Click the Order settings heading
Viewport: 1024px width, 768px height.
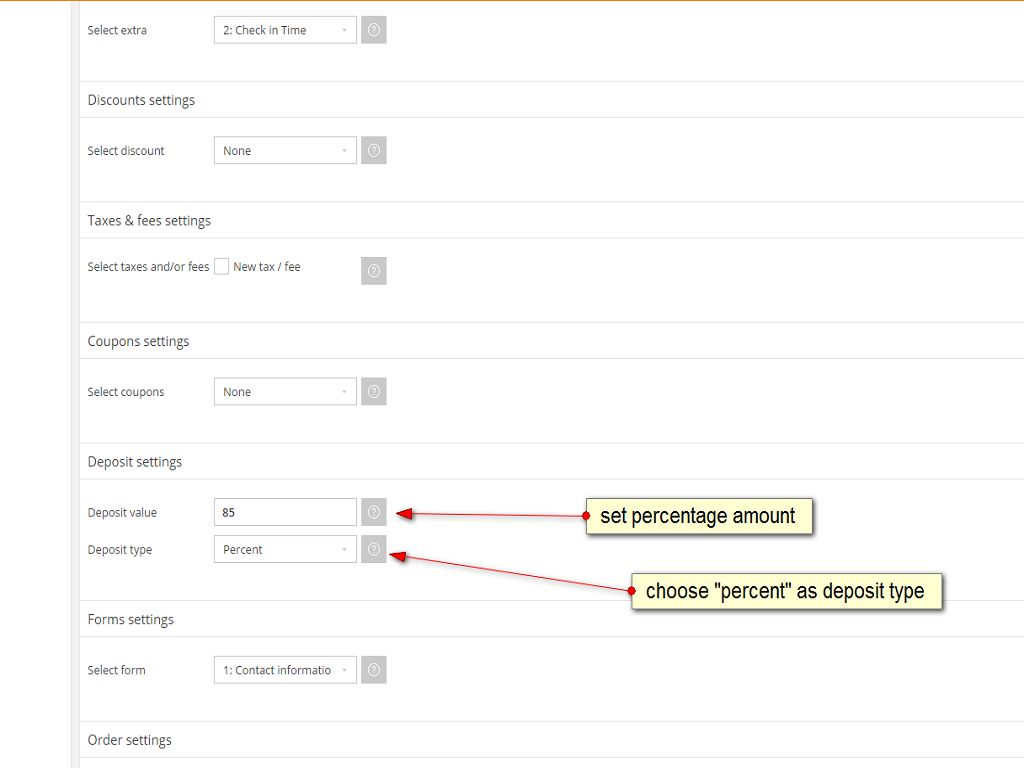click(130, 740)
